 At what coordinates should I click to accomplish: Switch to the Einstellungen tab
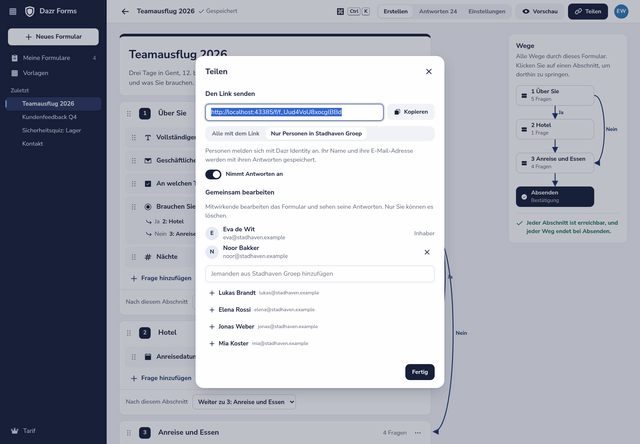pos(487,11)
